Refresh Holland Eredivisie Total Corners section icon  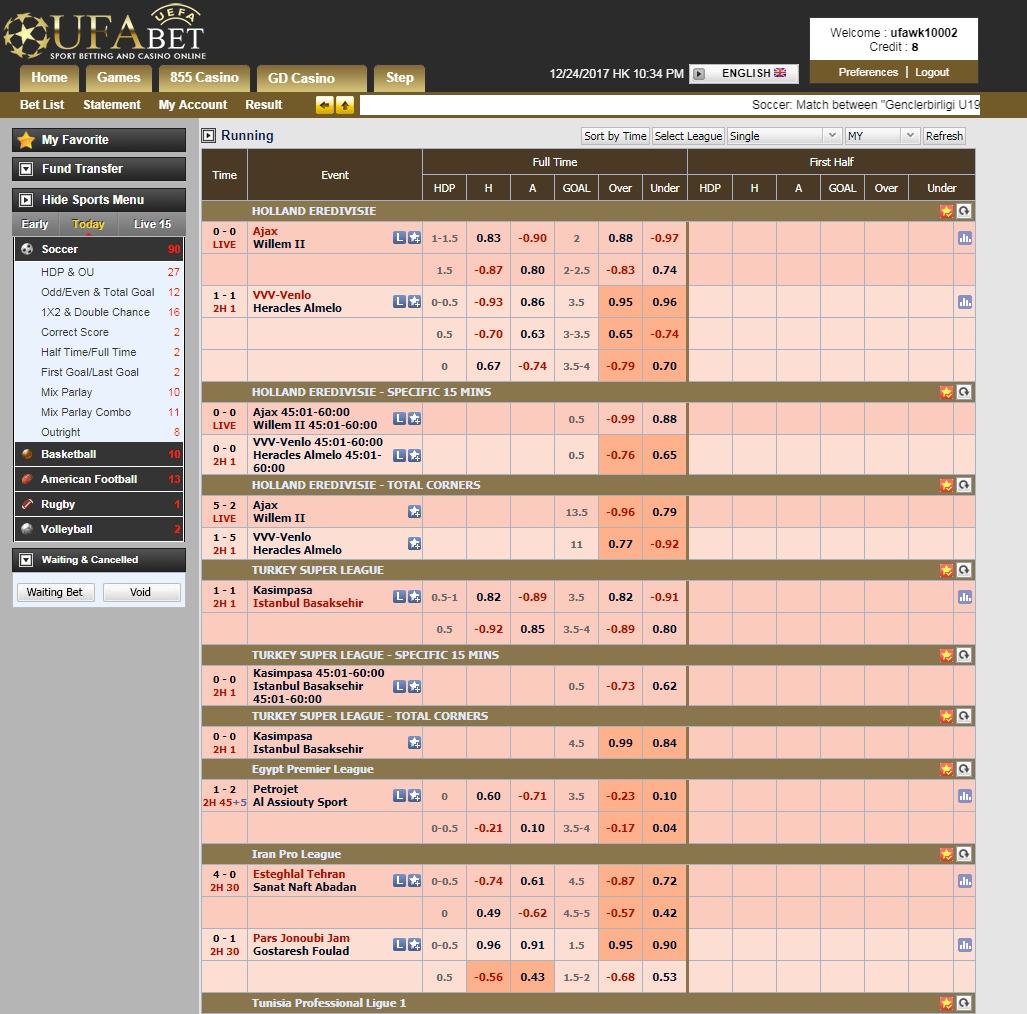pos(963,485)
